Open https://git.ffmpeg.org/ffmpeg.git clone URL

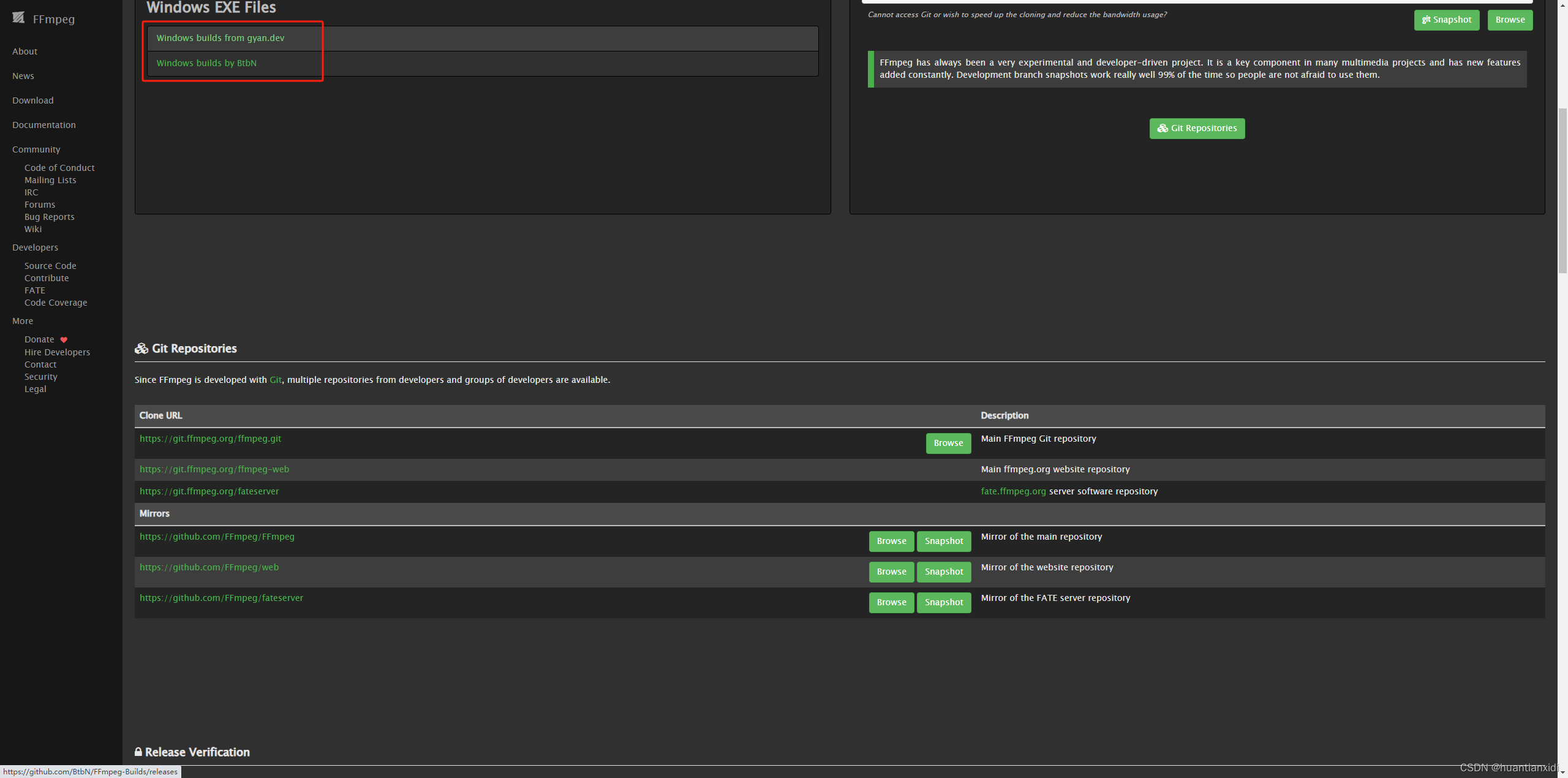pyautogui.click(x=210, y=439)
